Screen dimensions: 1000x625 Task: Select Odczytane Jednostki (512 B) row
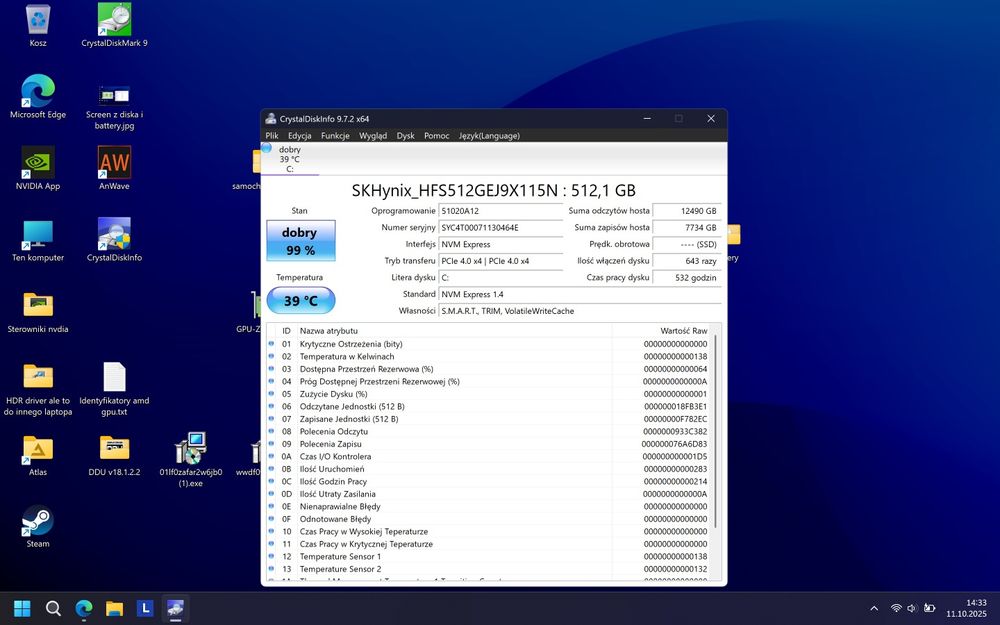pyautogui.click(x=488, y=406)
